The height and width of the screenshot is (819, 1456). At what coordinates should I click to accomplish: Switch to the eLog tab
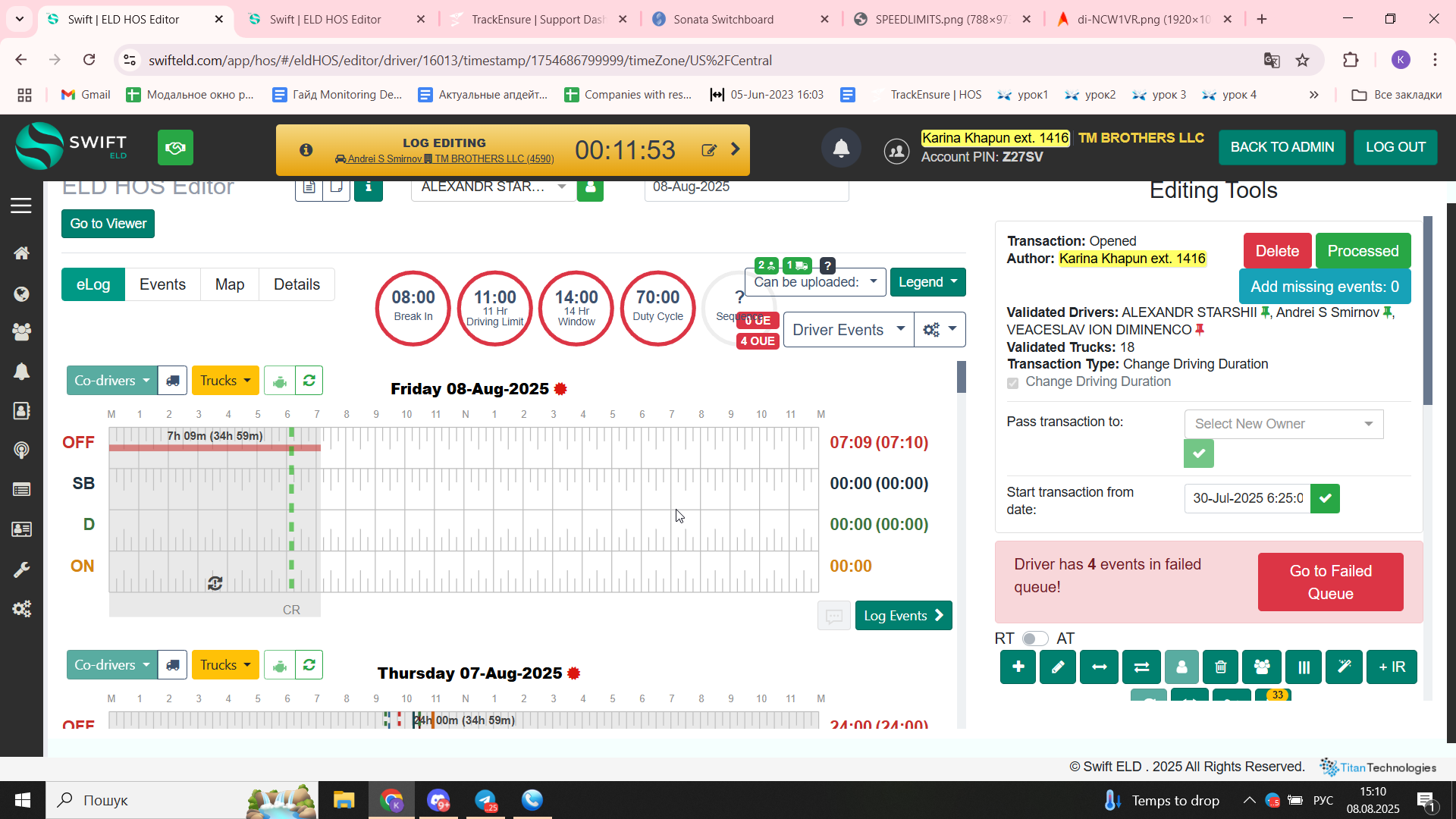[93, 284]
